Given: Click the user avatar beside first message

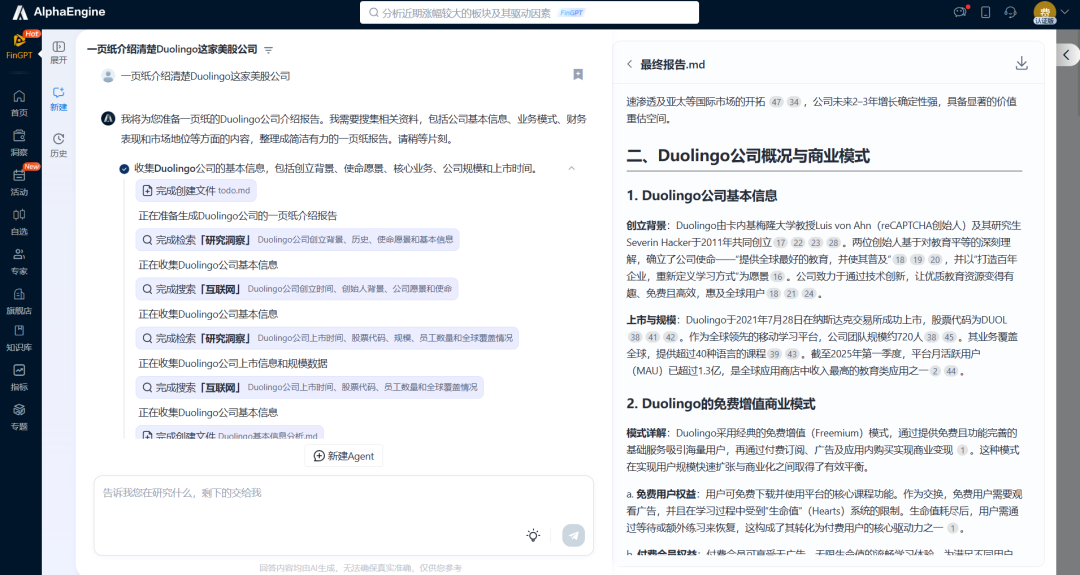Looking at the screenshot, I should click(x=108, y=76).
